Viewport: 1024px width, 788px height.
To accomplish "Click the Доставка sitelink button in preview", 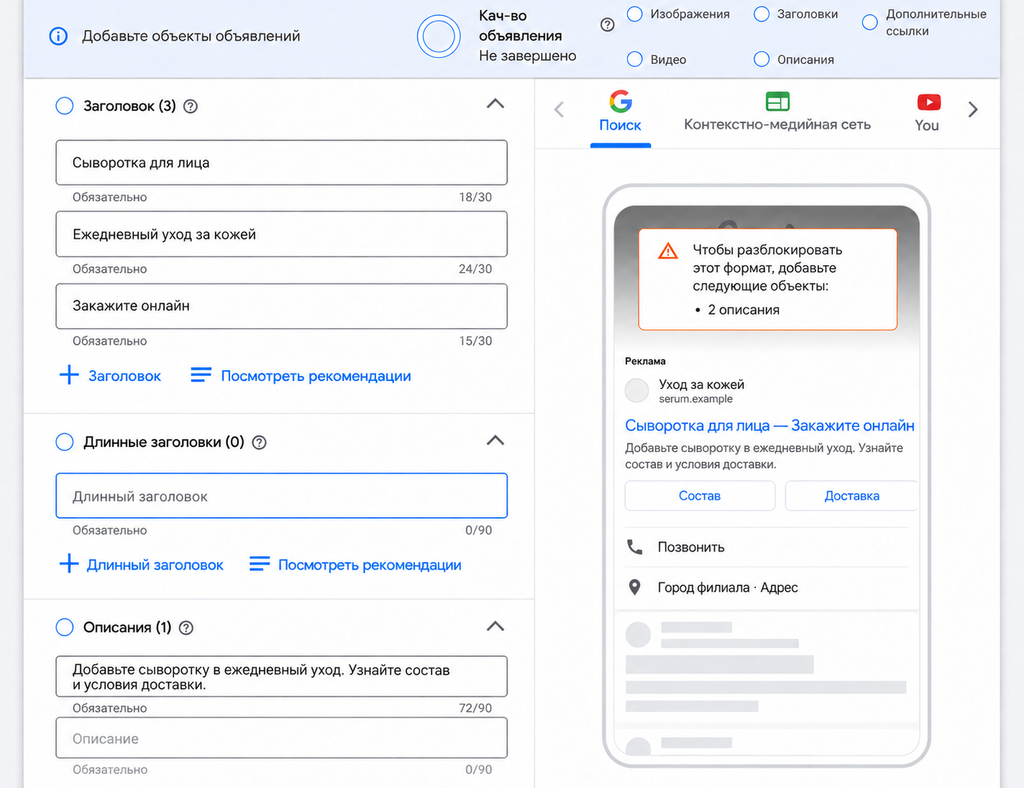I will pos(852,496).
